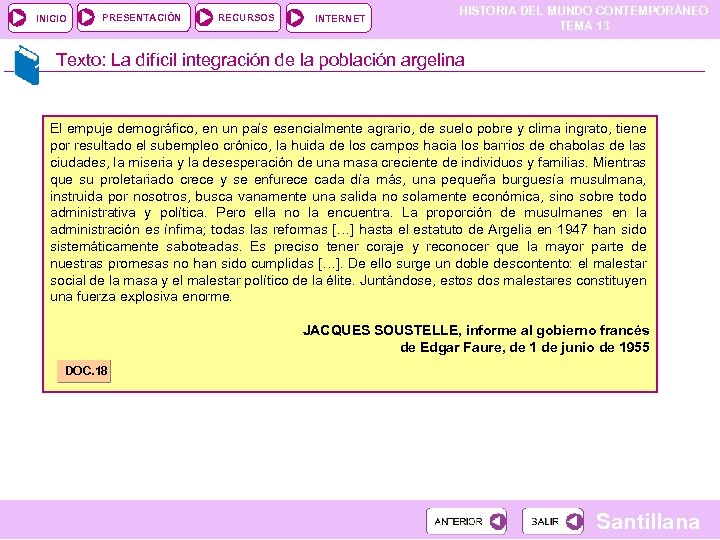Click the ANTERIOR button
Screen dimensions: 720x540
(x=467, y=521)
